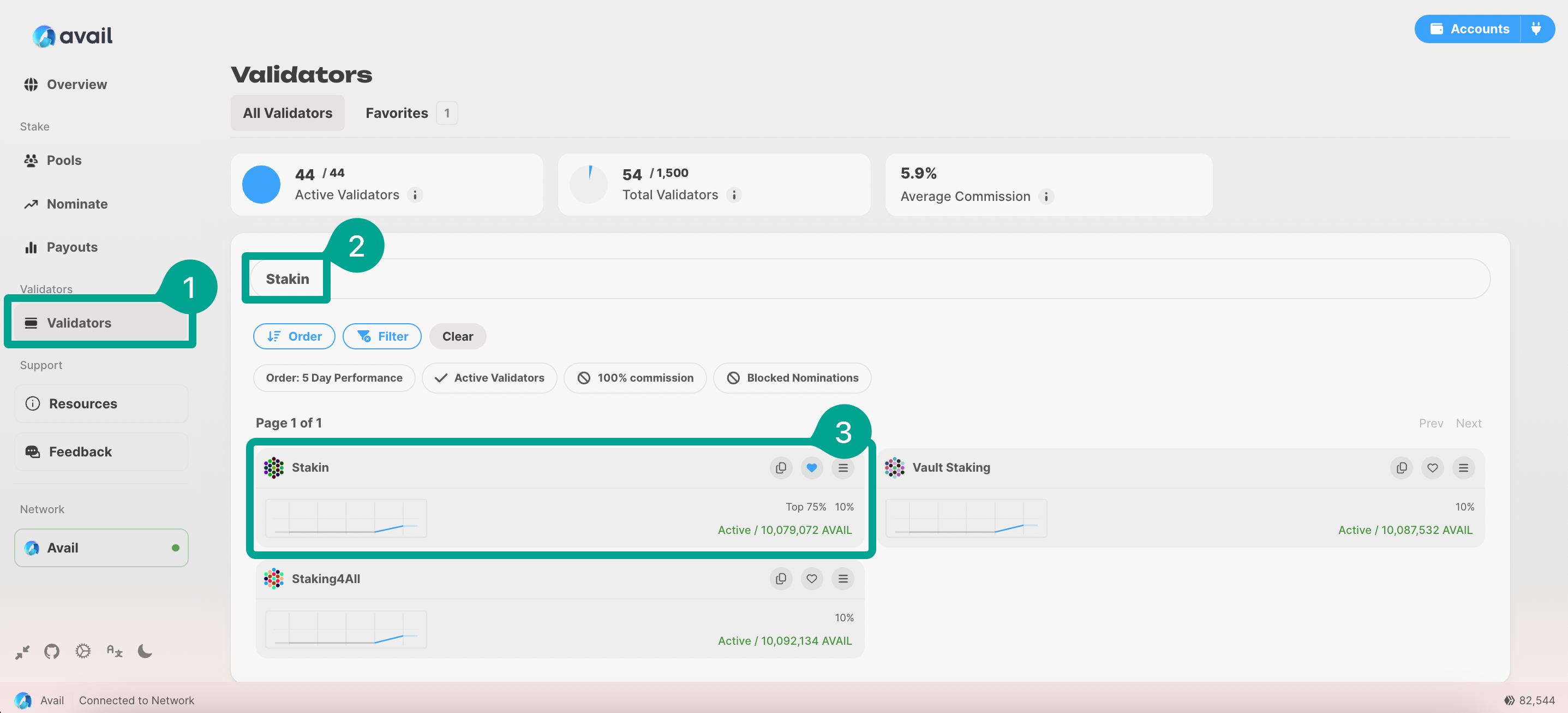Select Validators in the sidebar
This screenshot has height=713, width=1568.
click(x=101, y=323)
